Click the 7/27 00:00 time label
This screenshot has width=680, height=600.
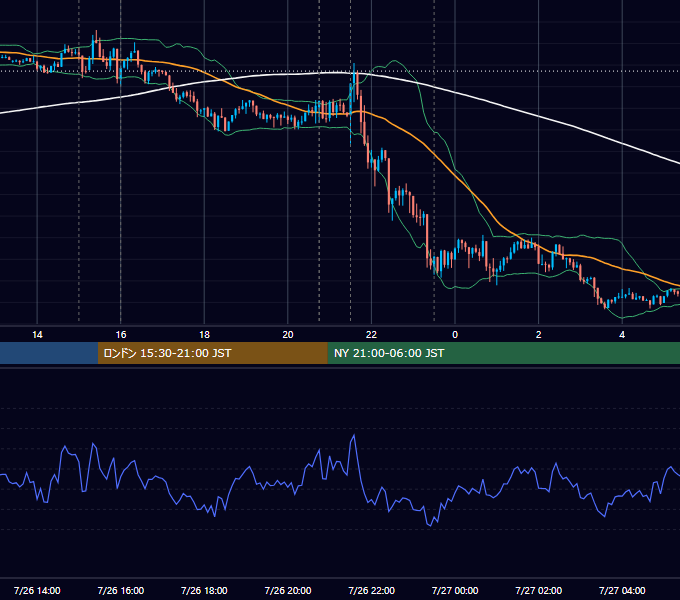tap(455, 590)
